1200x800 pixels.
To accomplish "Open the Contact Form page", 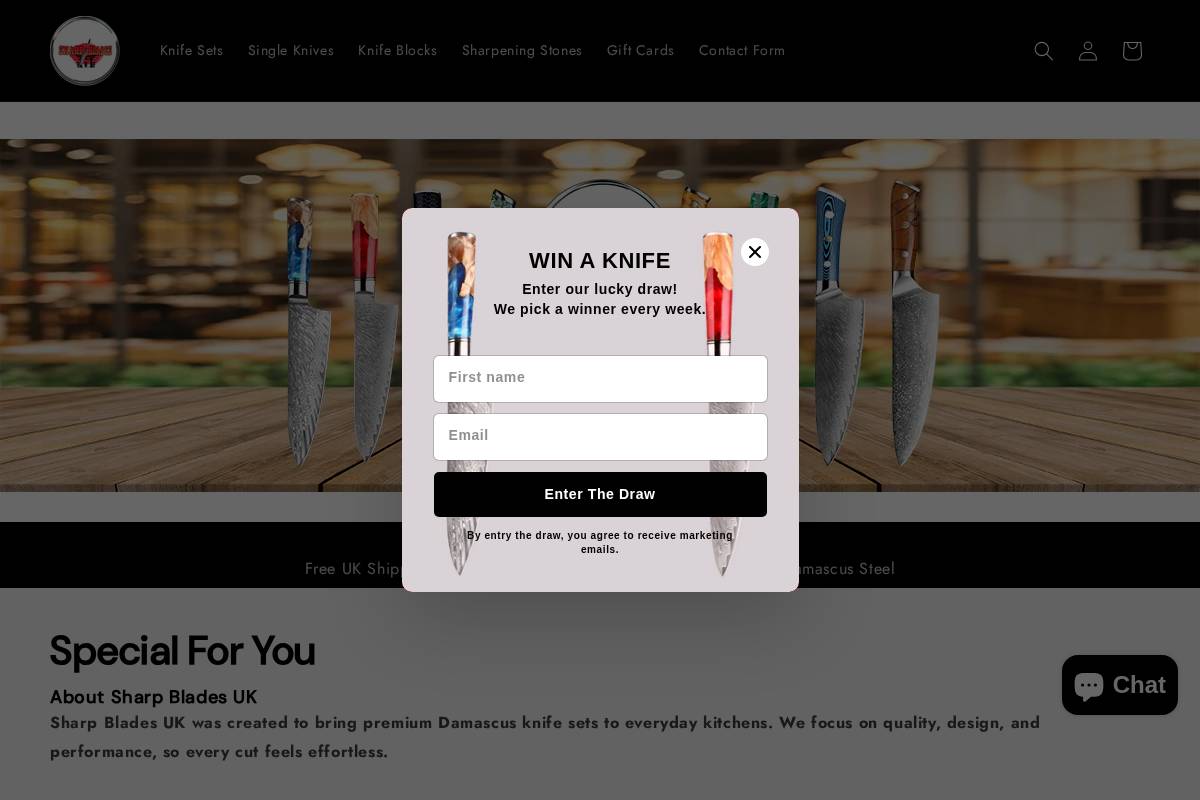I will (x=742, y=51).
